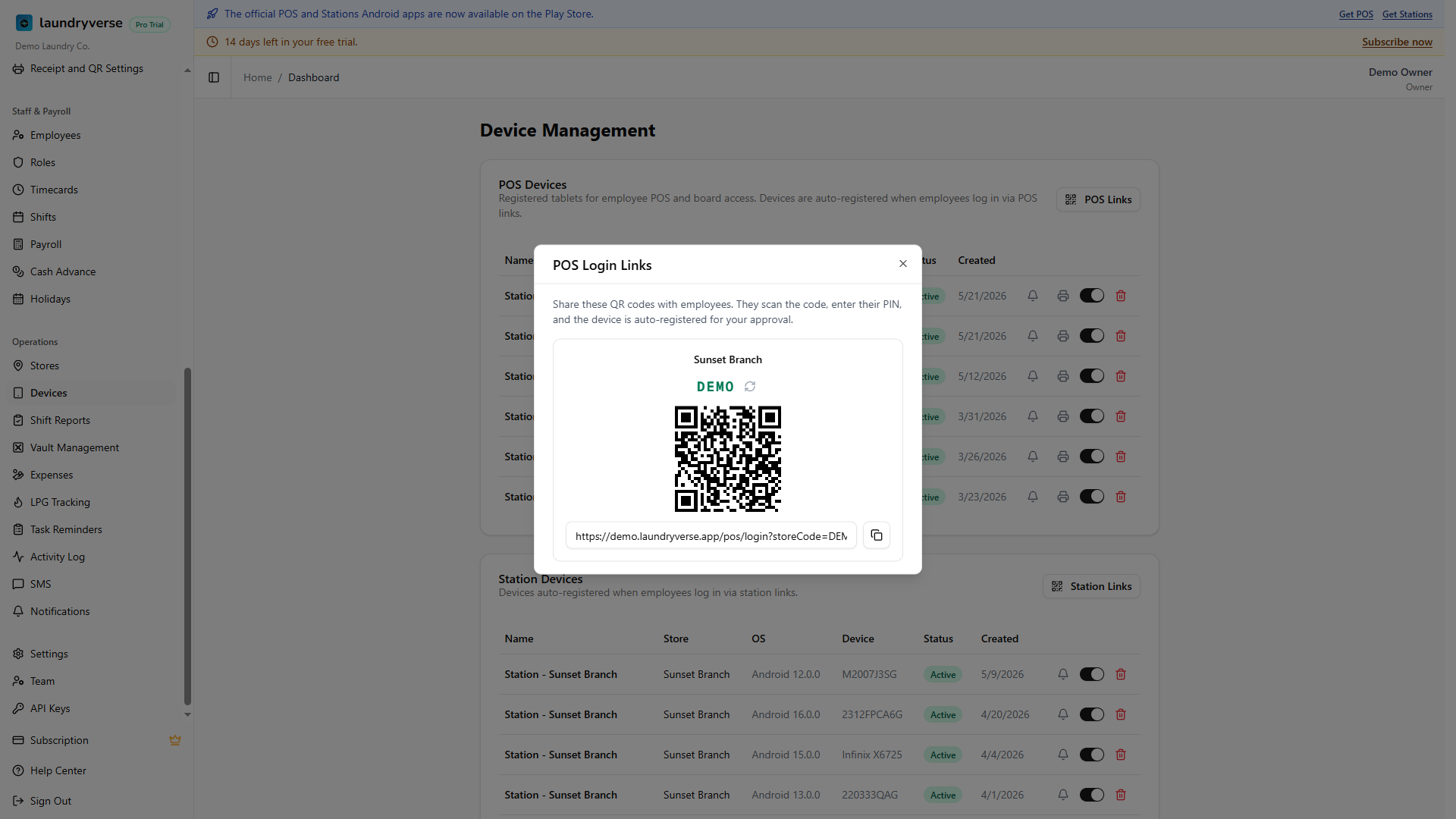Regenerate the DEMO store code
Image resolution: width=1456 pixels, height=819 pixels.
point(750,387)
